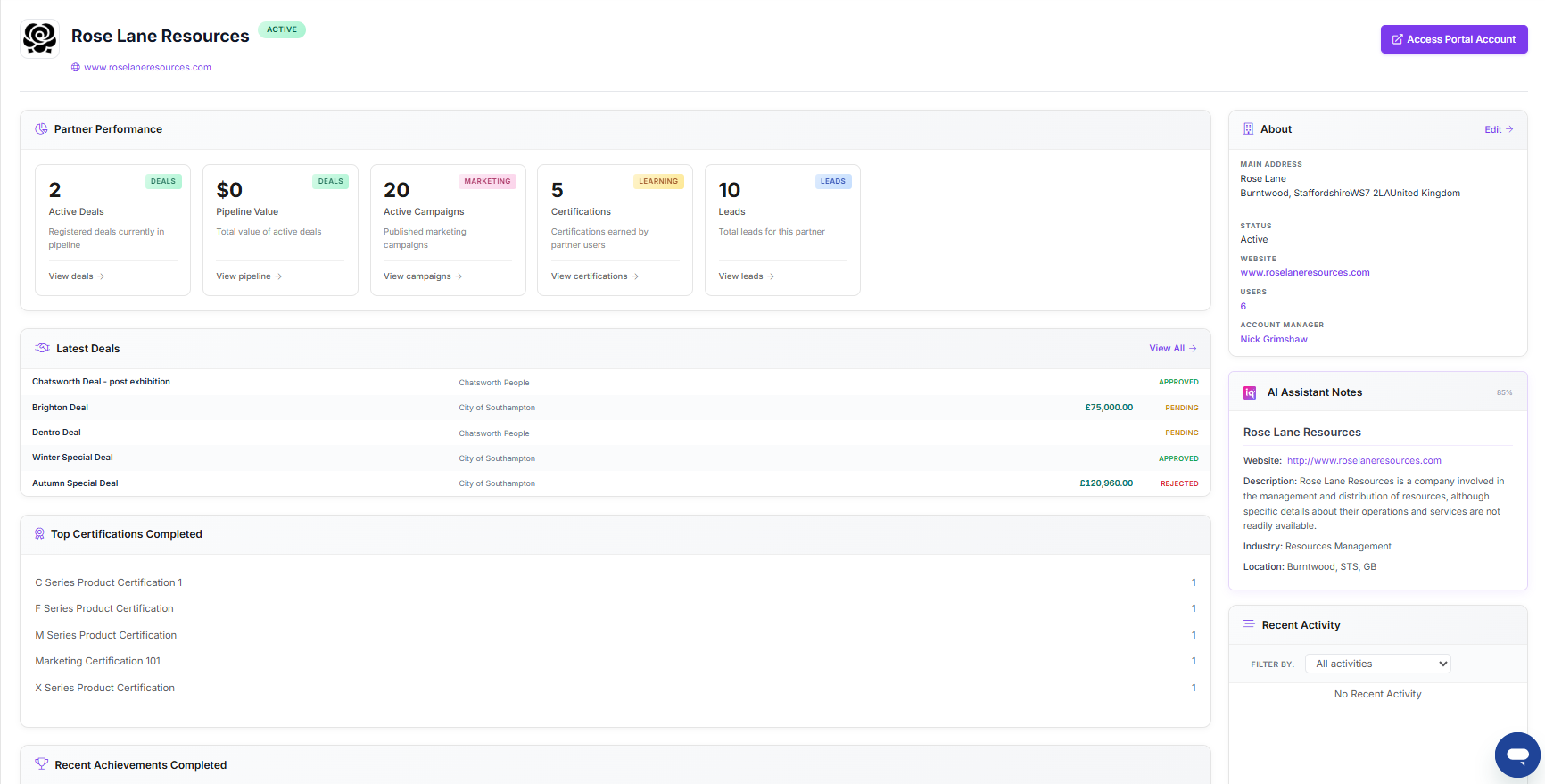Click the 85% indicator in AI Assistant Notes
The height and width of the screenshot is (784, 1545).
(x=1504, y=392)
